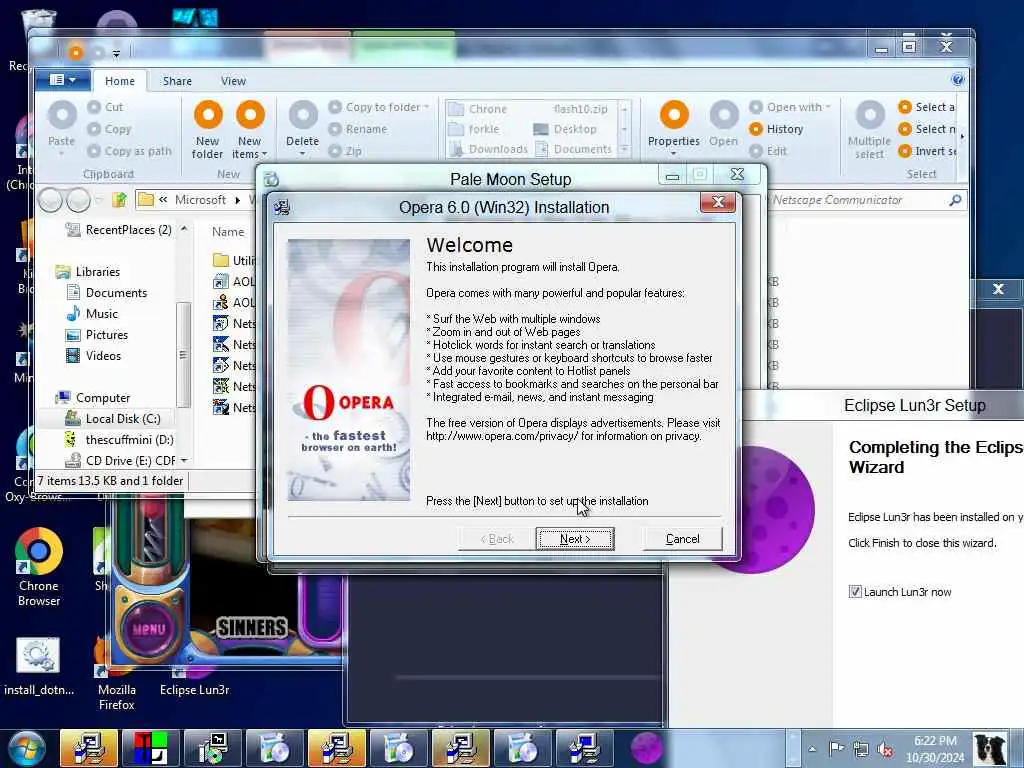Open the Explorer ribbon help icon
The height and width of the screenshot is (768, 1024).
(x=957, y=80)
